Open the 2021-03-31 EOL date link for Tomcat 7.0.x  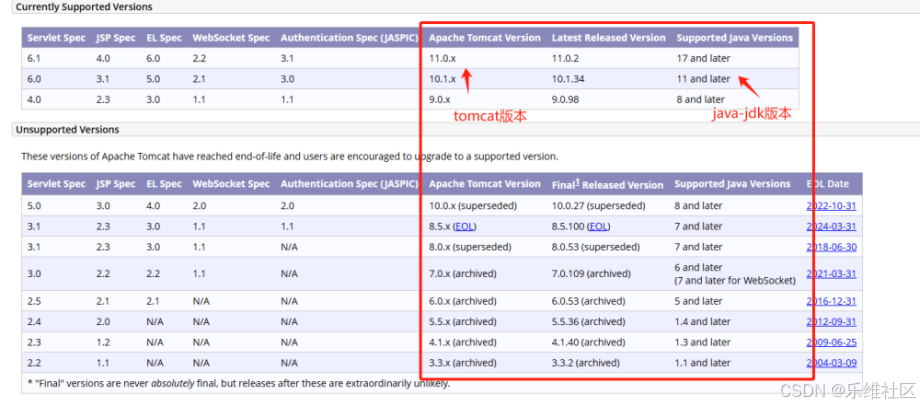point(831,273)
